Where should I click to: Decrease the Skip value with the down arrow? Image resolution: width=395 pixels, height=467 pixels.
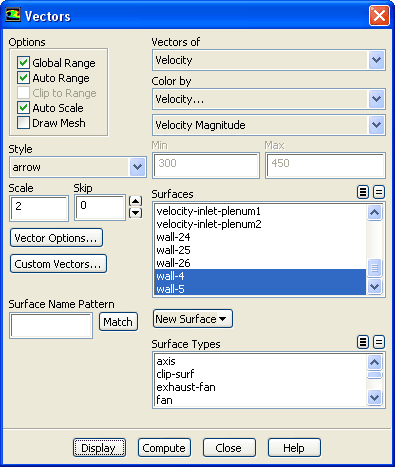click(135, 213)
